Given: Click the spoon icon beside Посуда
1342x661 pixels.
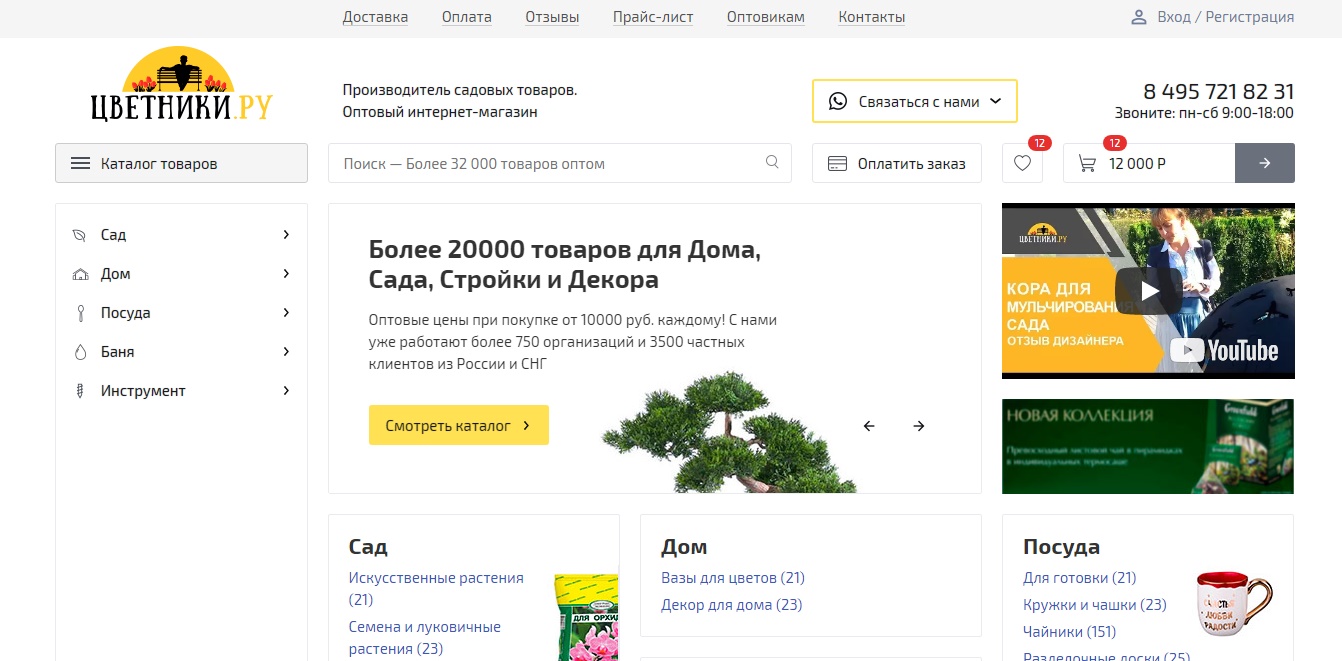Looking at the screenshot, I should point(80,313).
